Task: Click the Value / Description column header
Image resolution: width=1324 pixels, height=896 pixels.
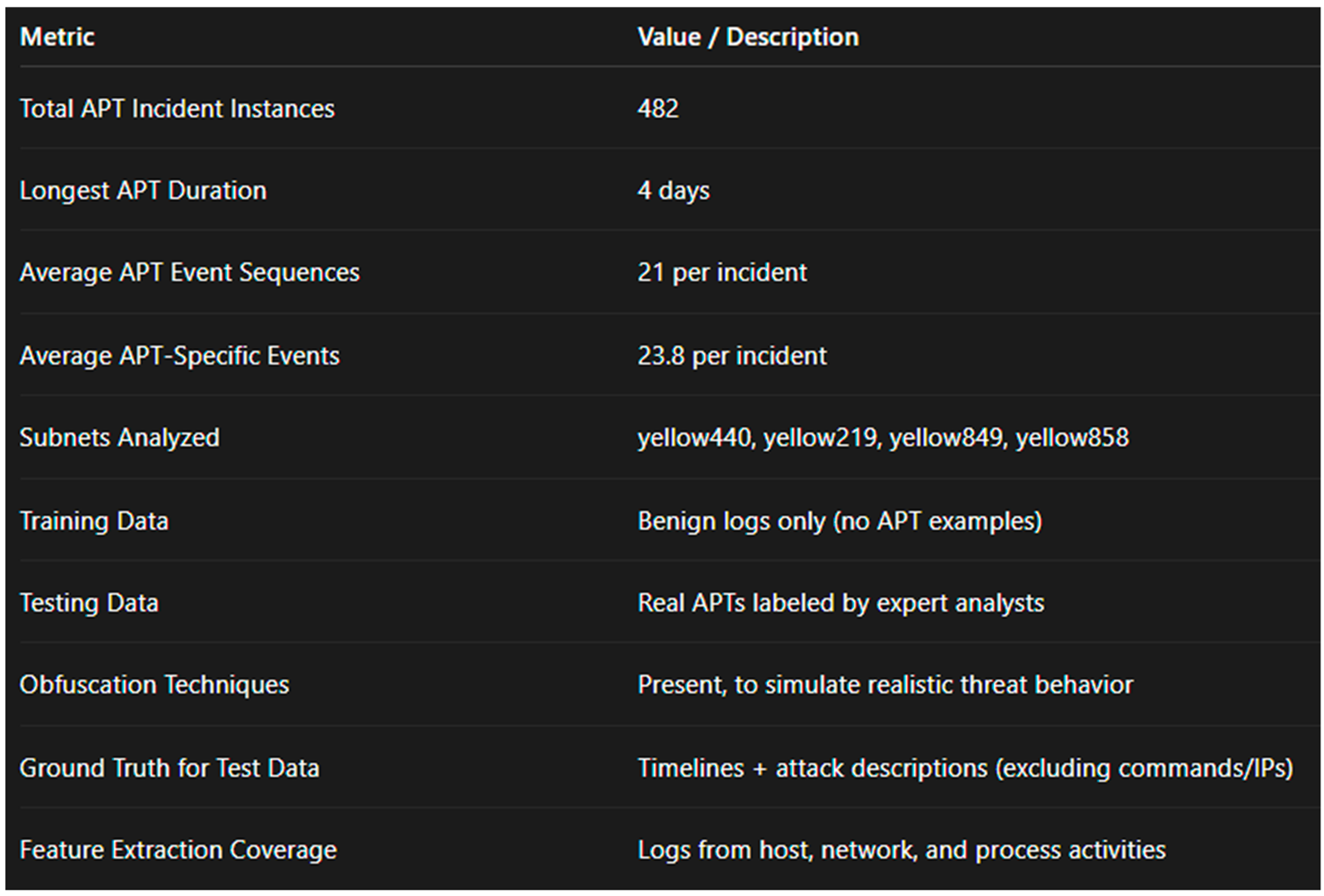Action: (747, 37)
